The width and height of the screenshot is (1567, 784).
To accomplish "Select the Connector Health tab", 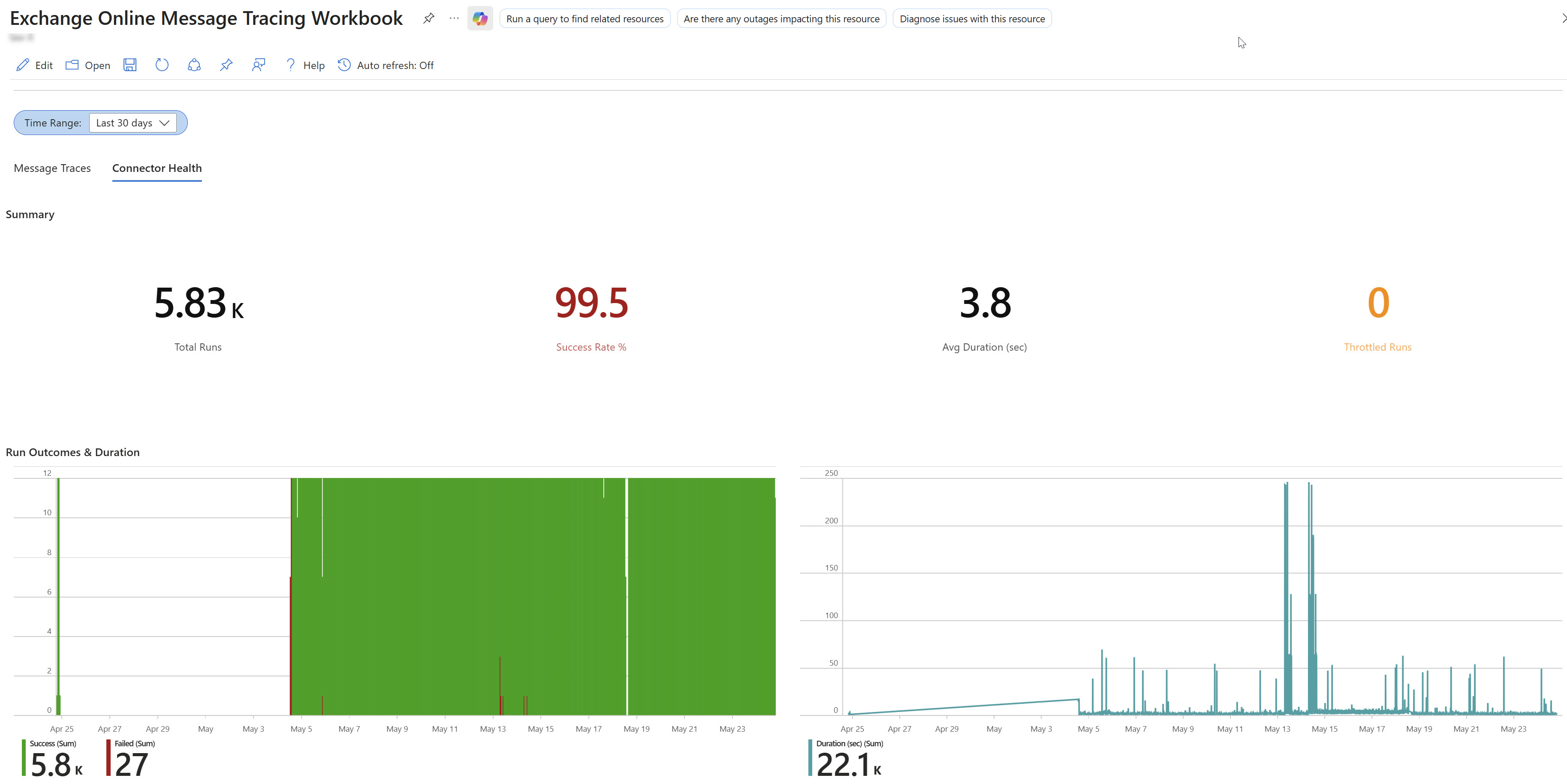I will click(x=157, y=168).
